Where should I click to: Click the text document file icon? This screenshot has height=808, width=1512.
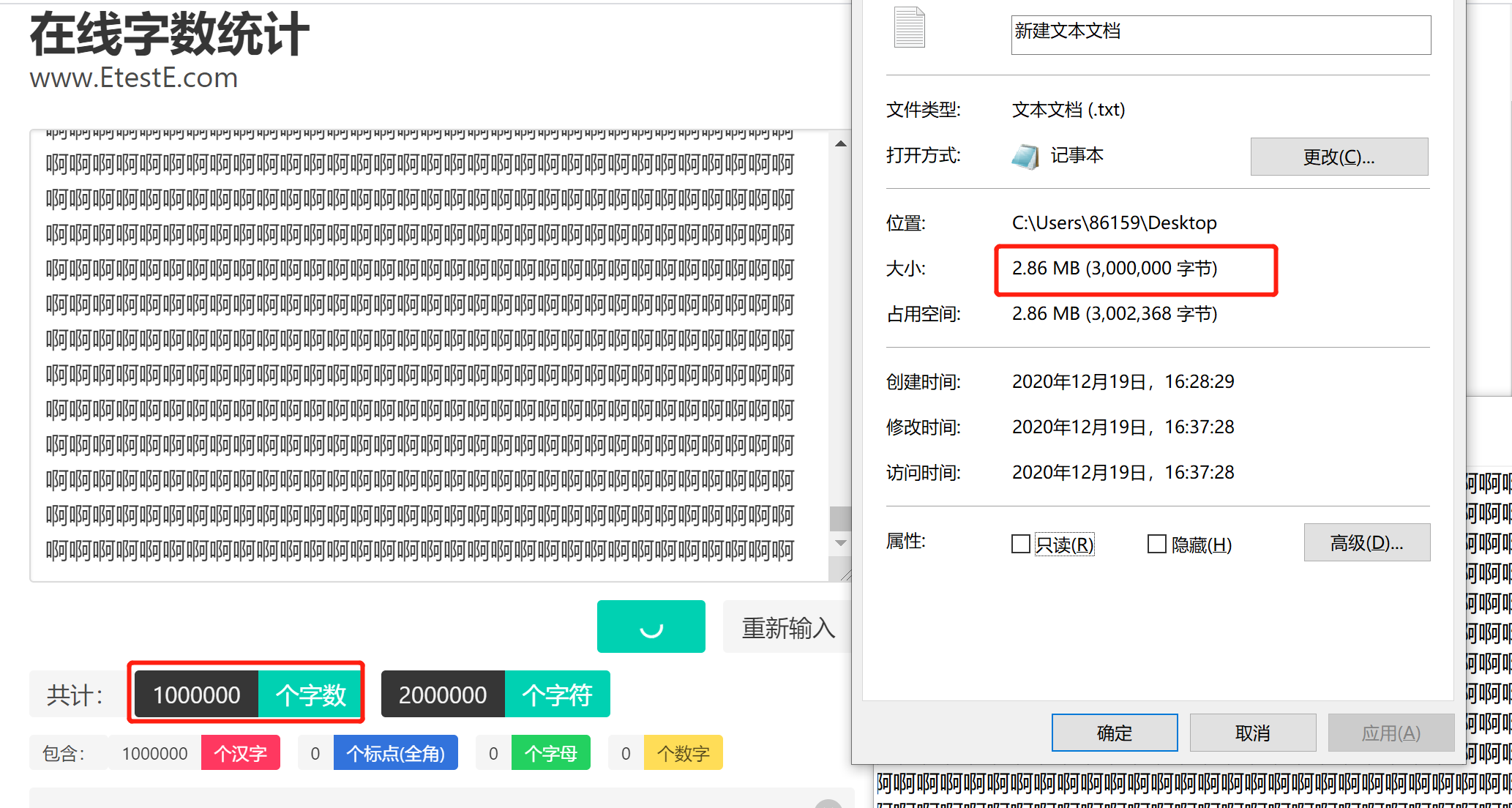pos(909,28)
